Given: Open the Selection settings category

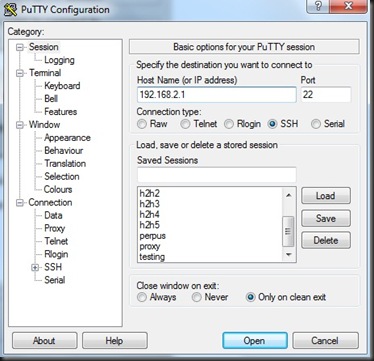Looking at the screenshot, I should (62, 176).
